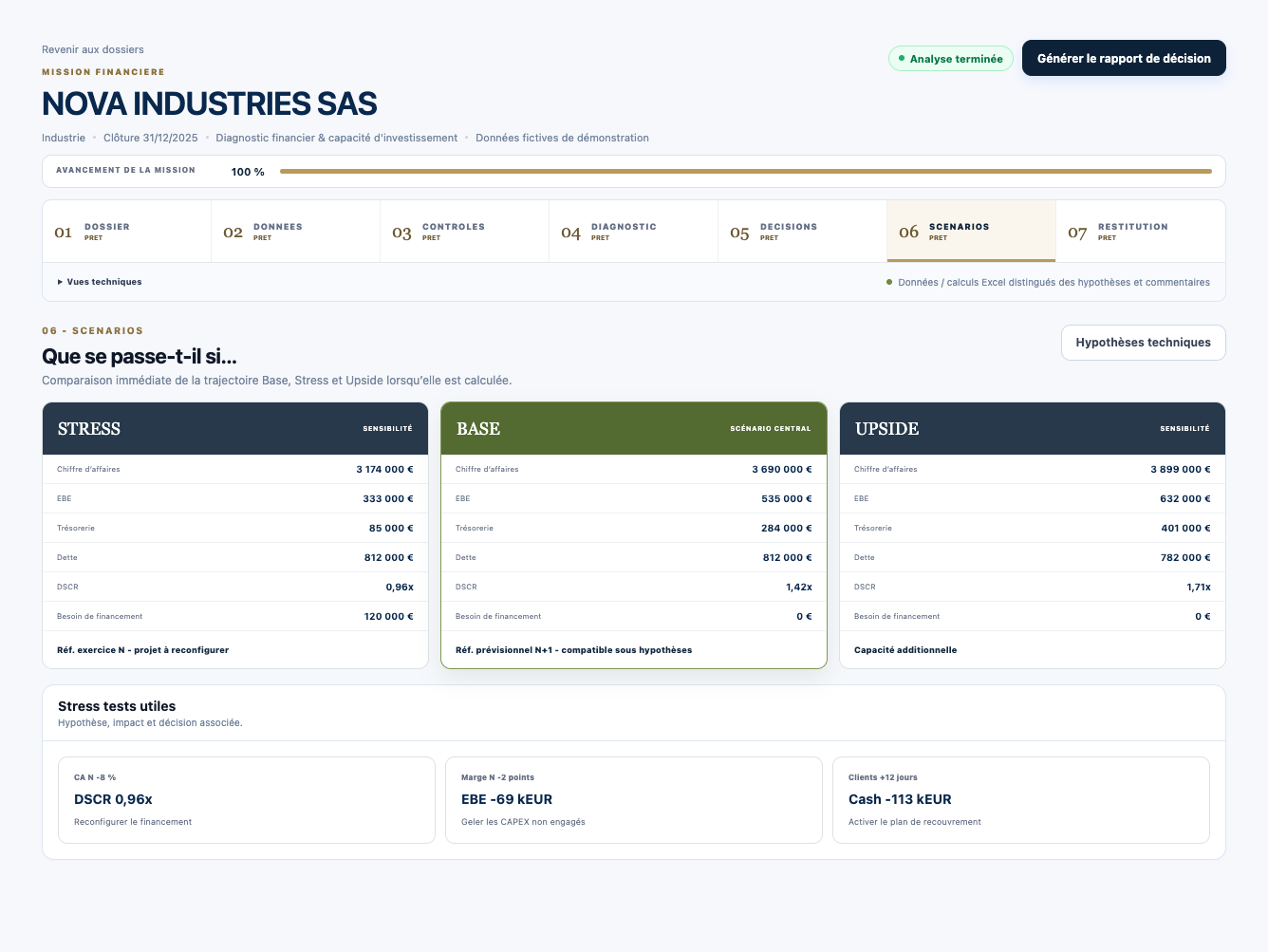Click Upside Chiffre d'affaires 3 899 000 €
The height and width of the screenshot is (952, 1268).
tap(1033, 469)
